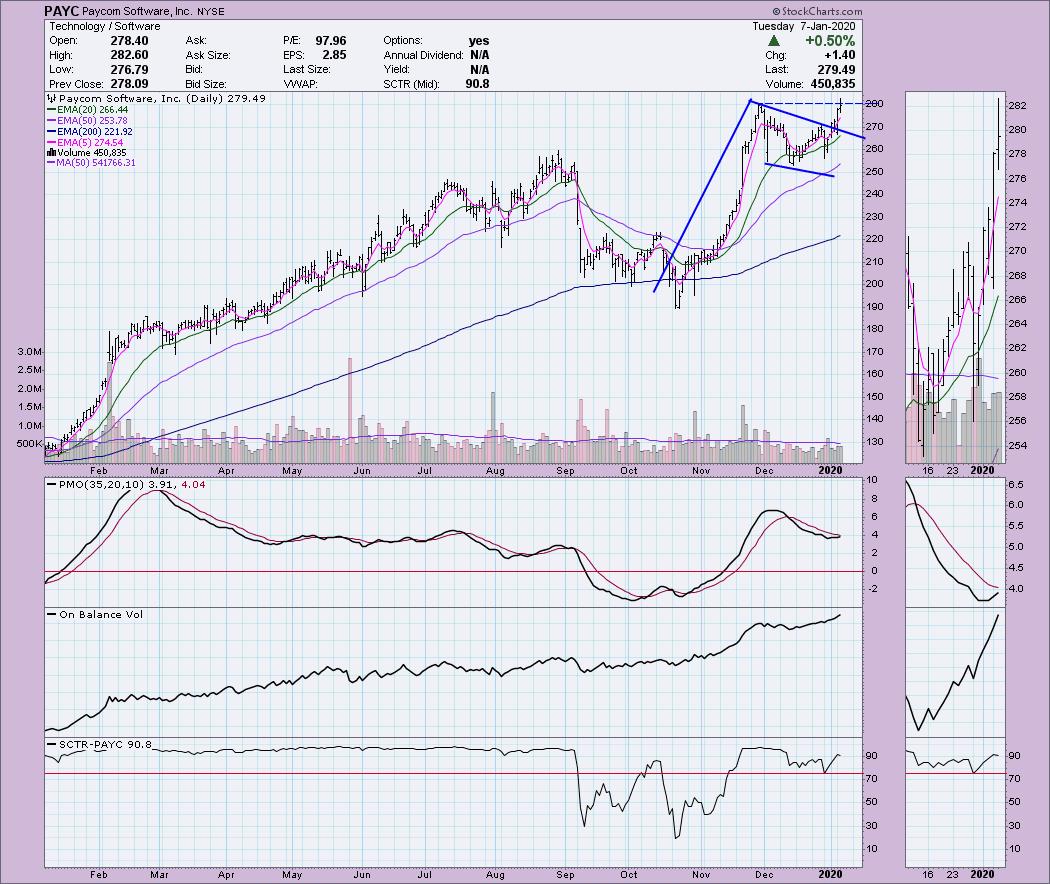Click the MA(50) 541766.31 legend entry

pyautogui.click(x=91, y=163)
